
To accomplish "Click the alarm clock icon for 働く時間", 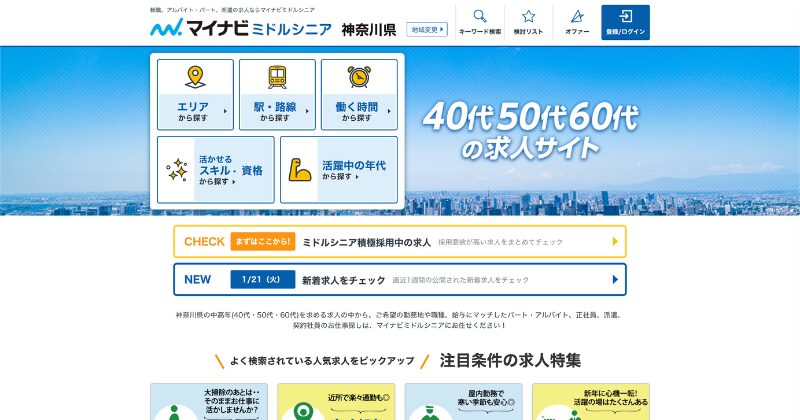I will (x=359, y=77).
